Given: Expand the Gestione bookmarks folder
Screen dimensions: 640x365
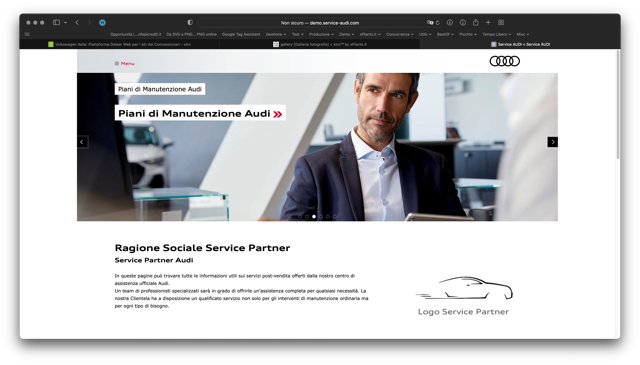Looking at the screenshot, I should (276, 34).
